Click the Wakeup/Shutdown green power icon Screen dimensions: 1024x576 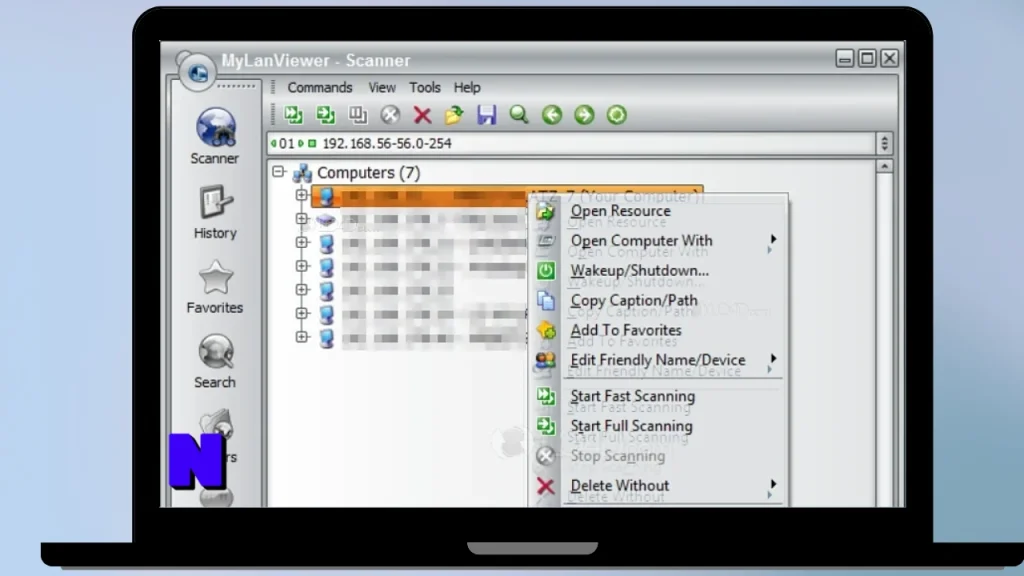546,270
